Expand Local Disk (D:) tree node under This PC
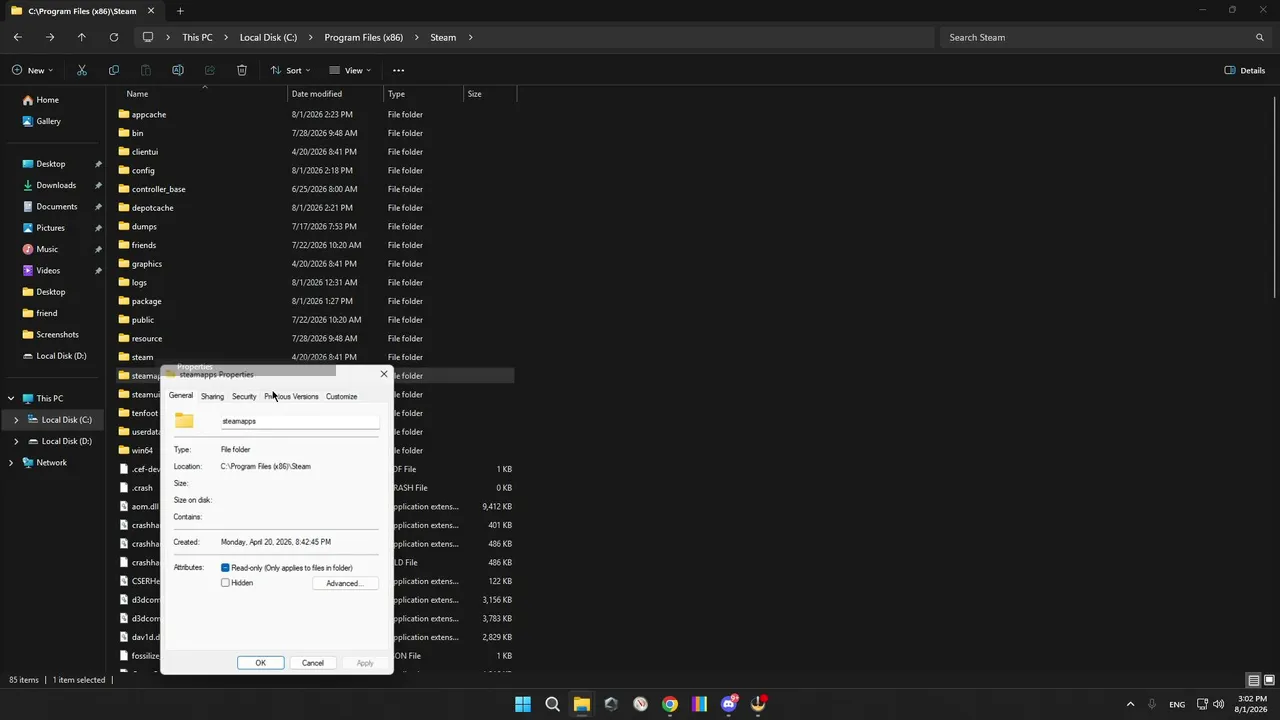Viewport: 1280px width, 720px height. 16,441
